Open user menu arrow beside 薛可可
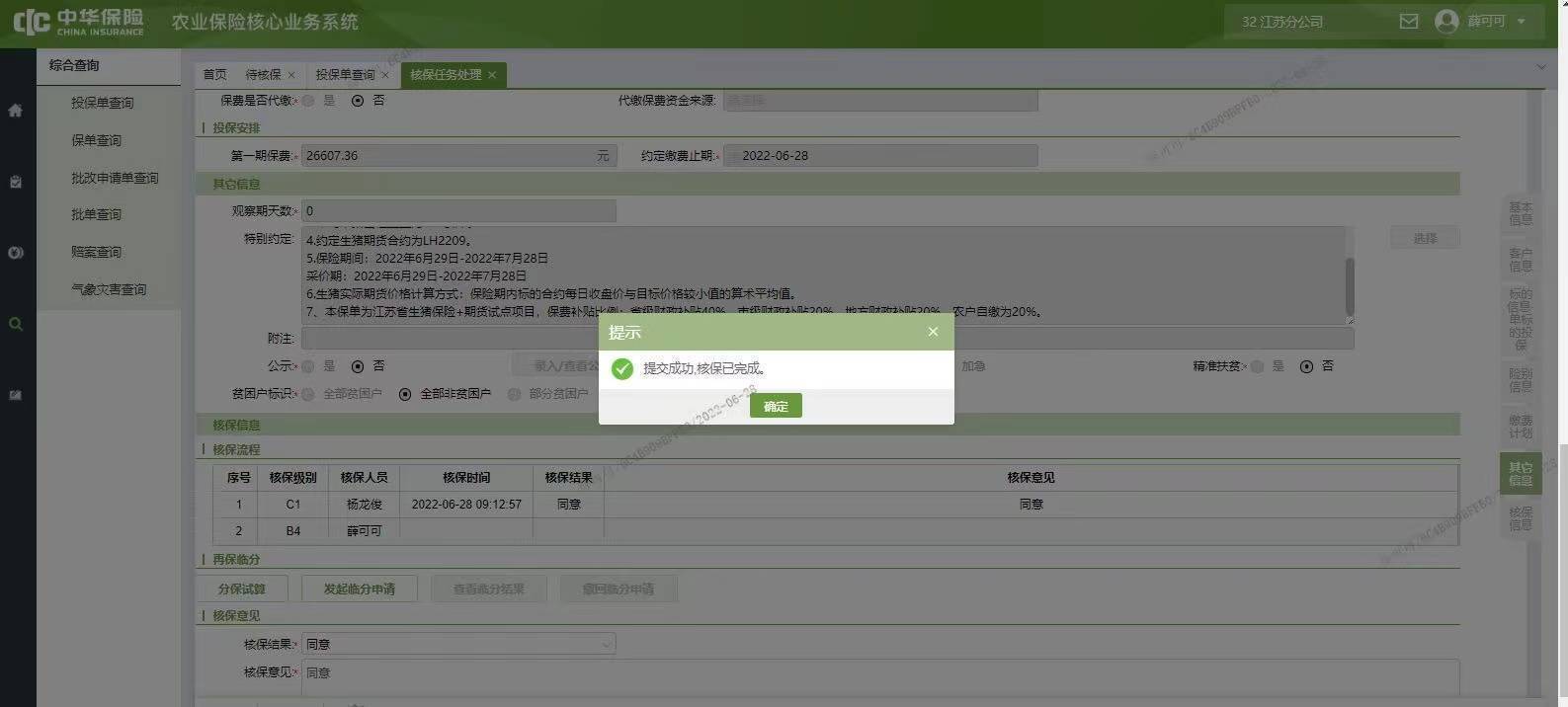This screenshot has width=1568, height=707. point(1522,21)
